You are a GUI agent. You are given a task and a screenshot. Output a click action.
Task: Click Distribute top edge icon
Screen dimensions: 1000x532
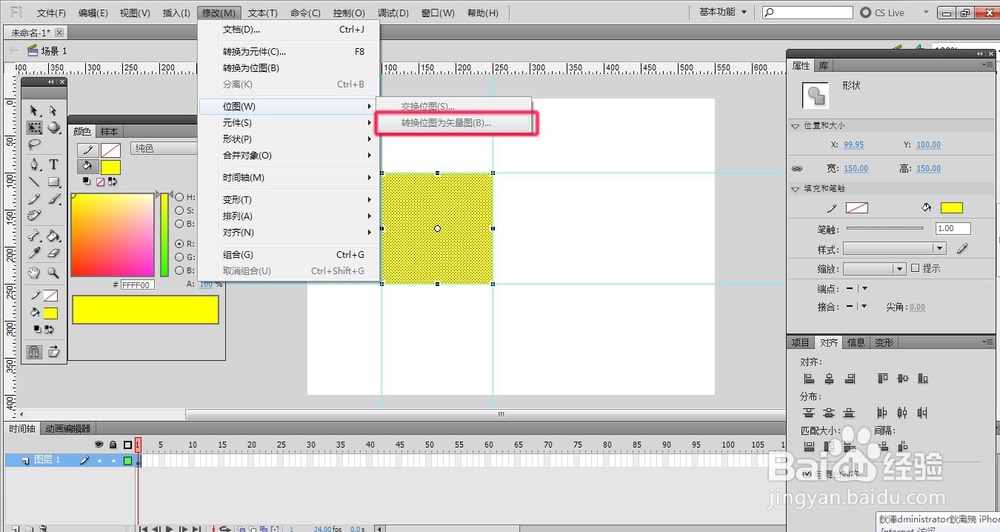pyautogui.click(x=809, y=413)
